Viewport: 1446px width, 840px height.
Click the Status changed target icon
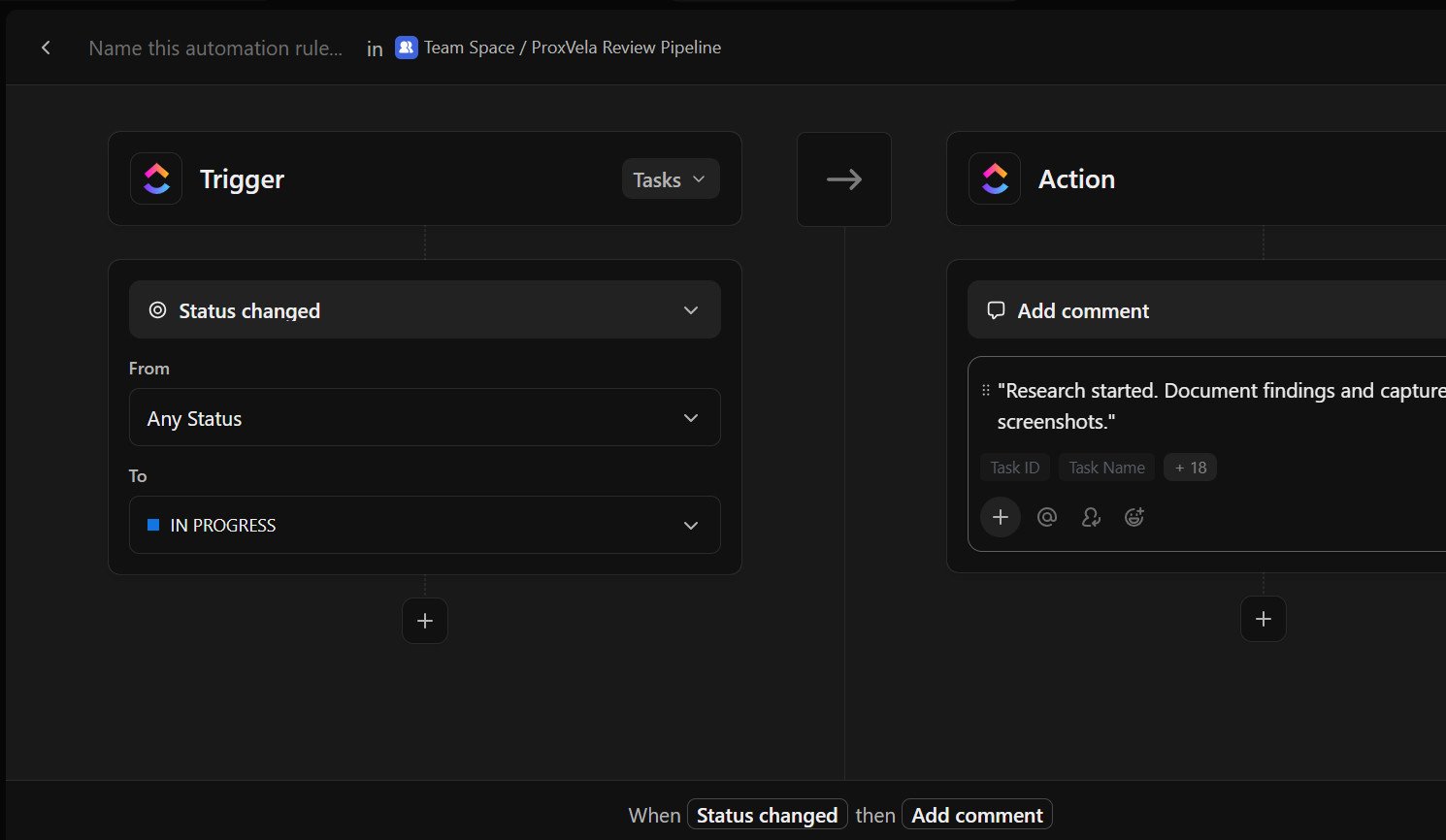pyautogui.click(x=157, y=310)
